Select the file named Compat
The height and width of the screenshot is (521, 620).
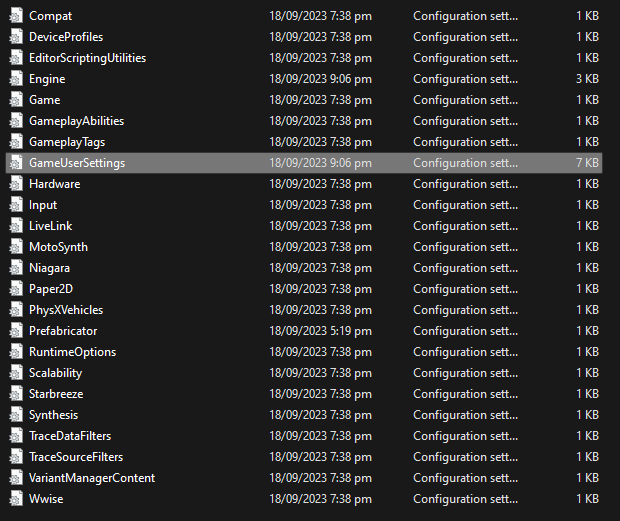[x=51, y=16]
